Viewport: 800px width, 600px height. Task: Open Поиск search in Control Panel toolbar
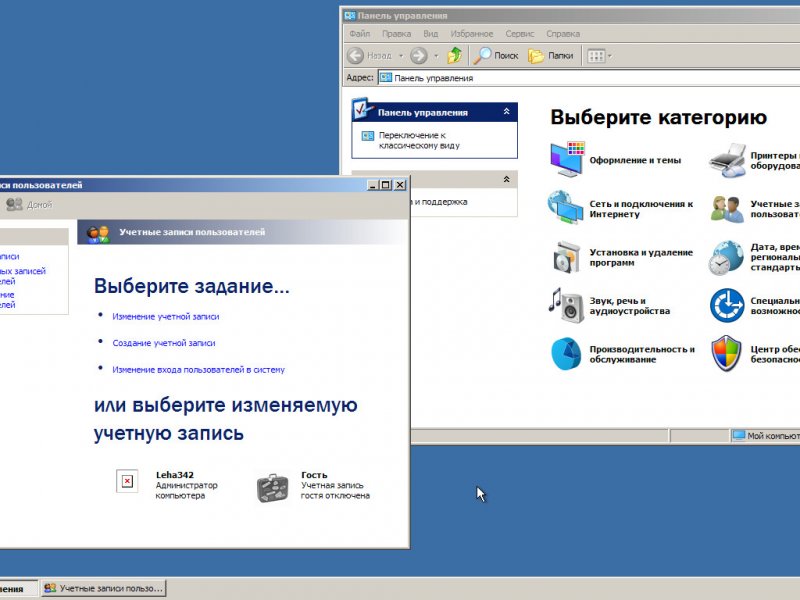(495, 56)
